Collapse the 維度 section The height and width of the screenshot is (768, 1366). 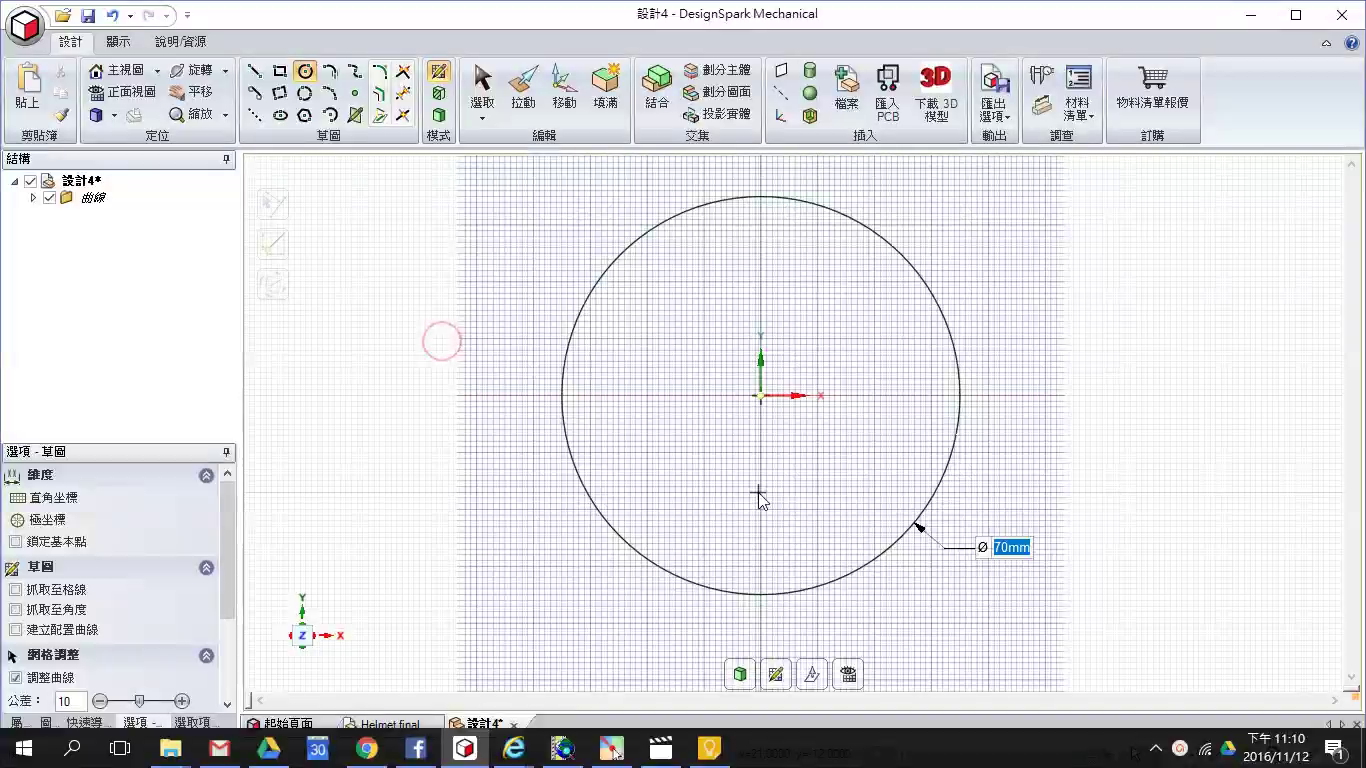(206, 476)
